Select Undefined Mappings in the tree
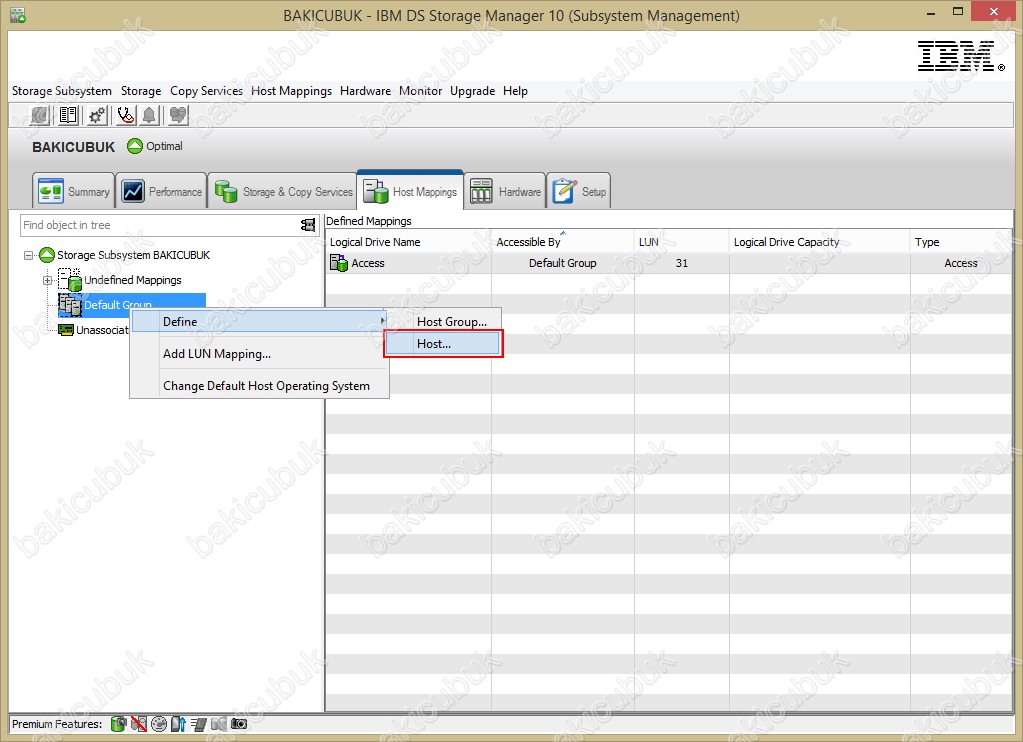 coord(133,280)
